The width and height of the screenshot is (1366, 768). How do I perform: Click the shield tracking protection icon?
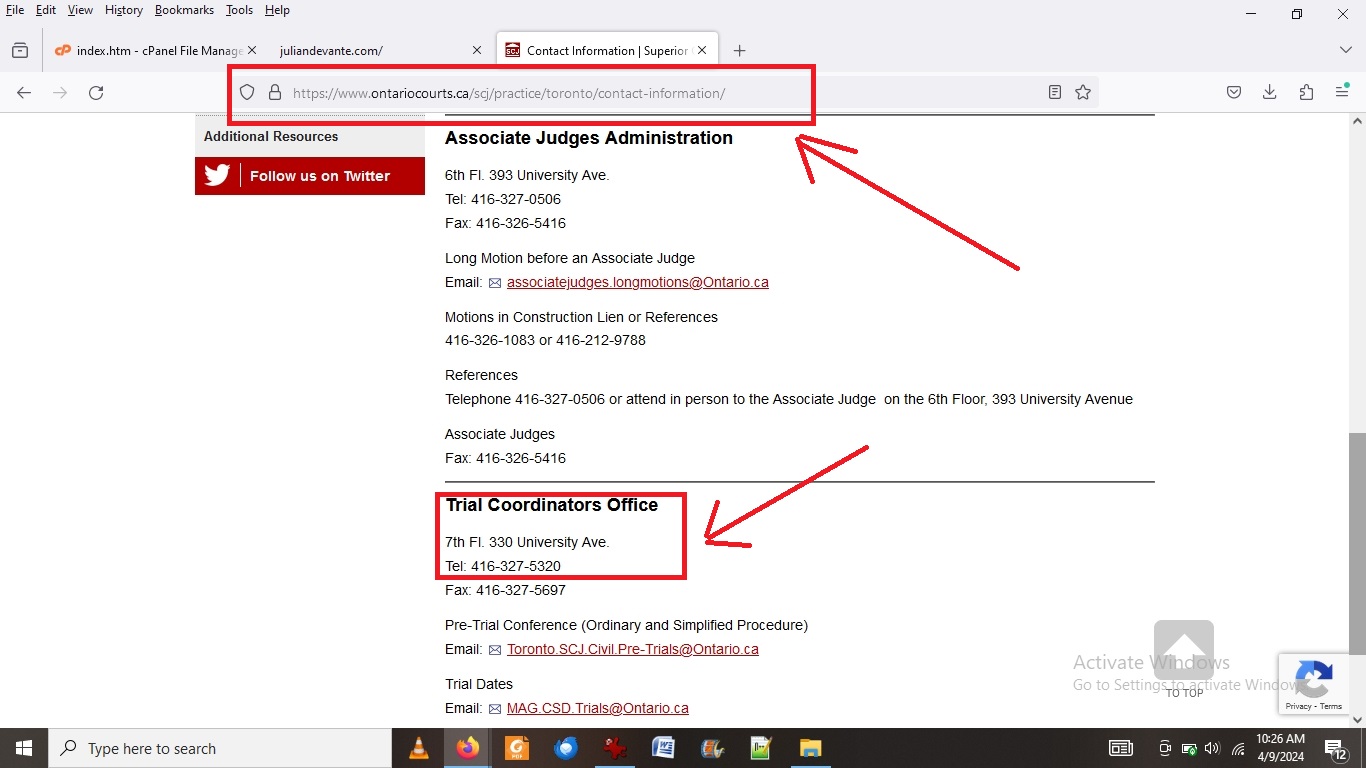[x=247, y=93]
